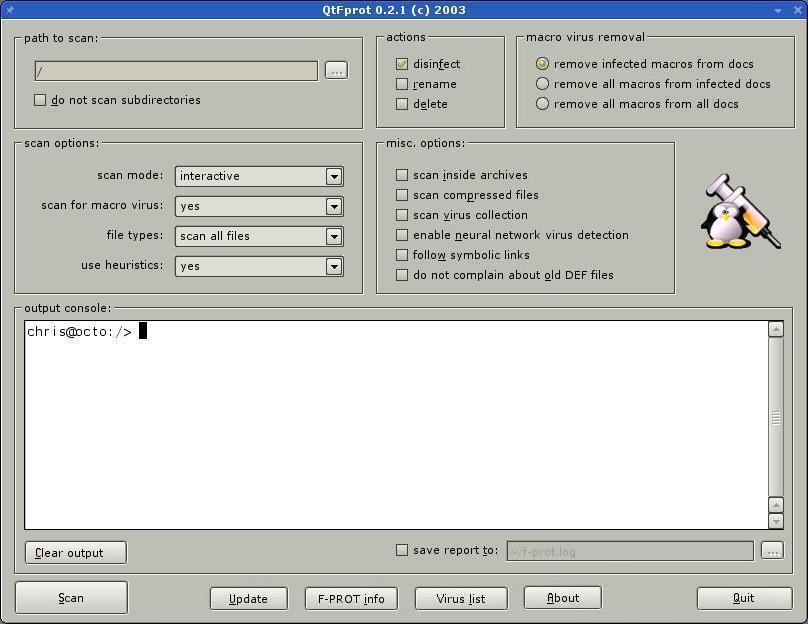Screen dimensions: 808x624
Task: Focus the path to scan field
Action: coord(176,71)
